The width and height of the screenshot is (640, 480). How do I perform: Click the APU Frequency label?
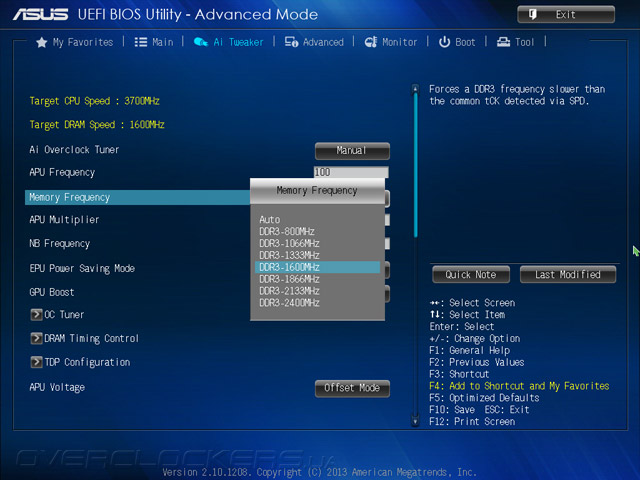(62, 172)
